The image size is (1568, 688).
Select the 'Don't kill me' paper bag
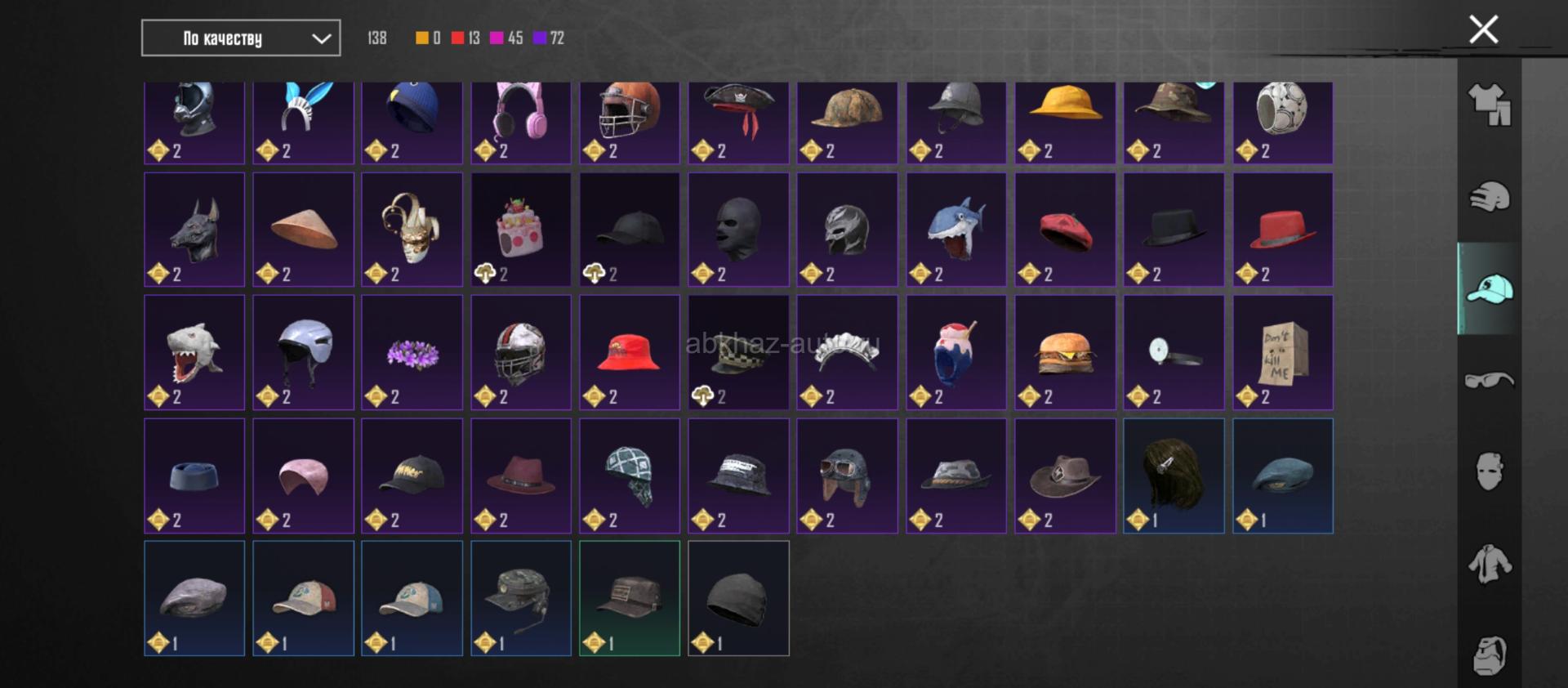[1283, 352]
